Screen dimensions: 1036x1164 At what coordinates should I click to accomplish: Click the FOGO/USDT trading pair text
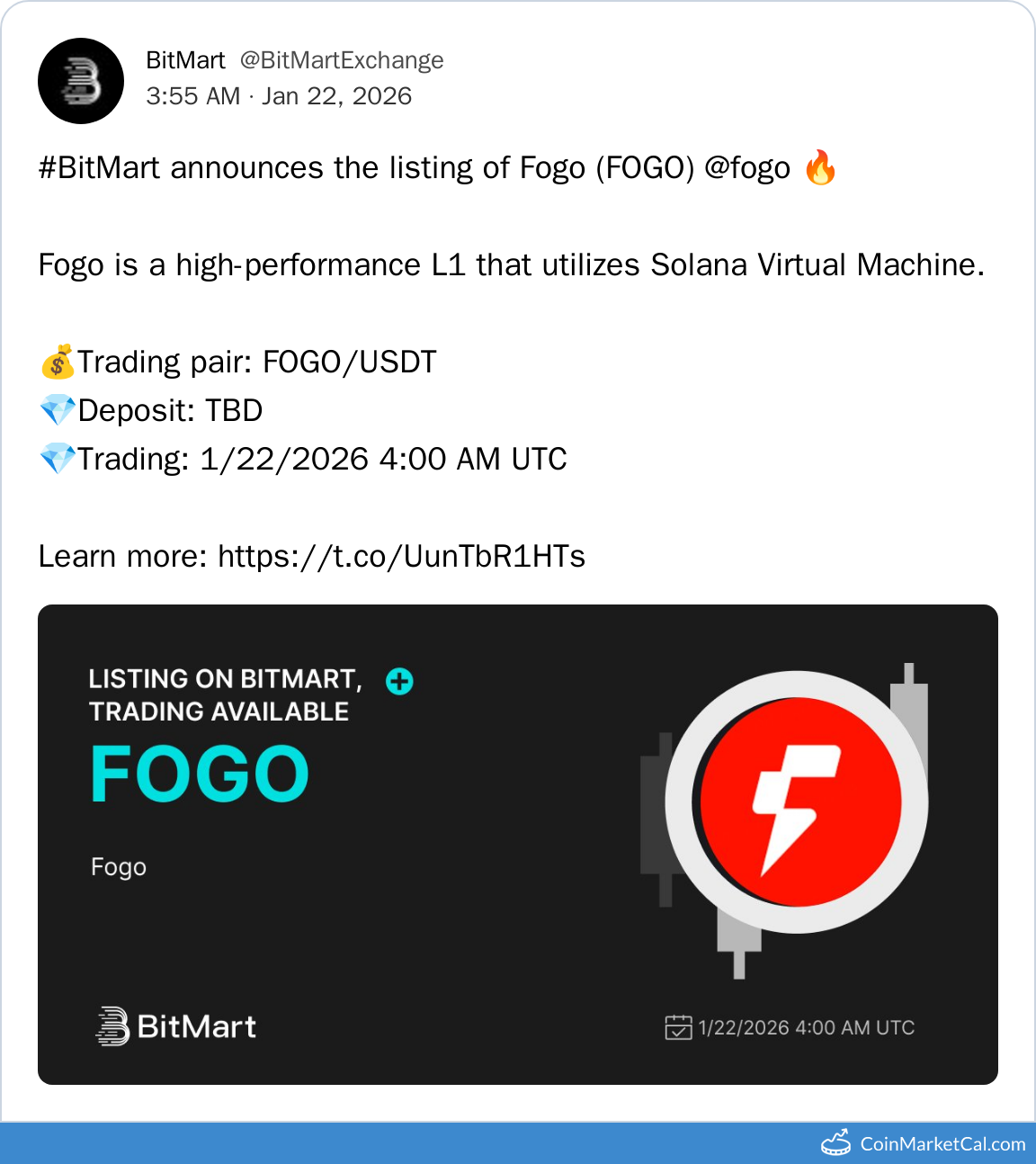pos(350,363)
